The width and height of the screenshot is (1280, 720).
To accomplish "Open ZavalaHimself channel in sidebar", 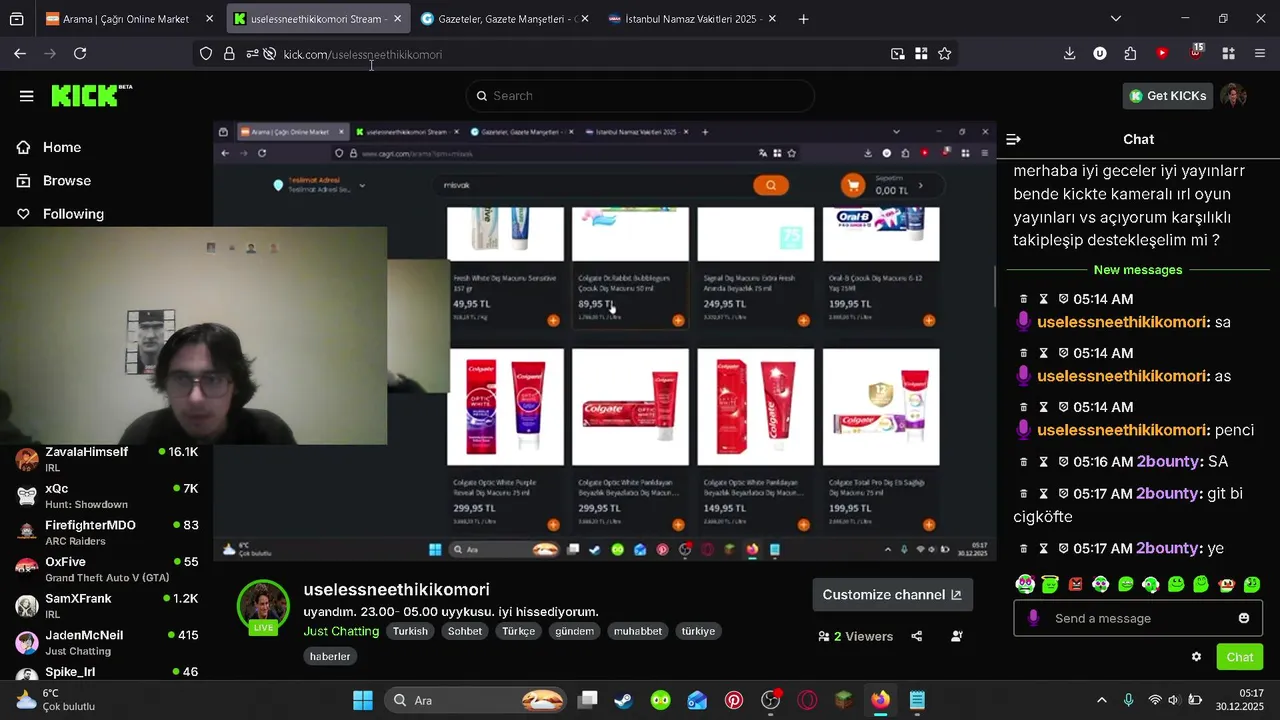I will (x=107, y=460).
